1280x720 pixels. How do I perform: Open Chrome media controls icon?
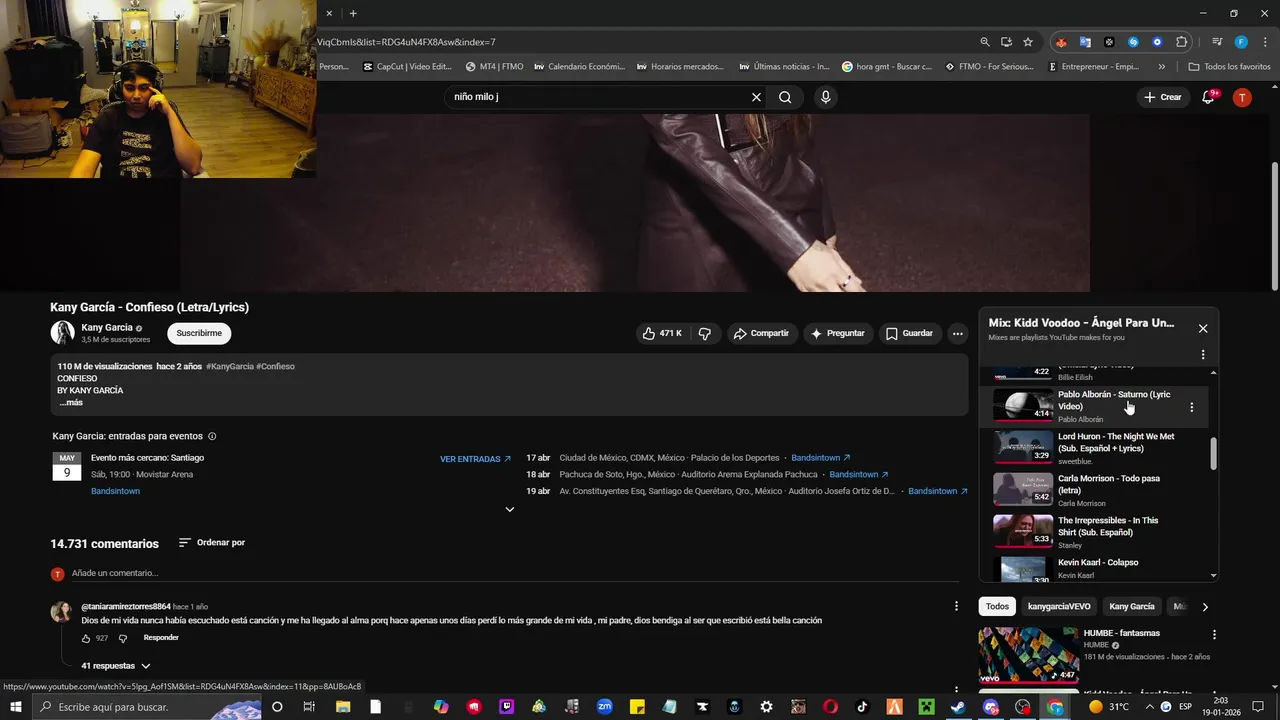(x=1217, y=42)
